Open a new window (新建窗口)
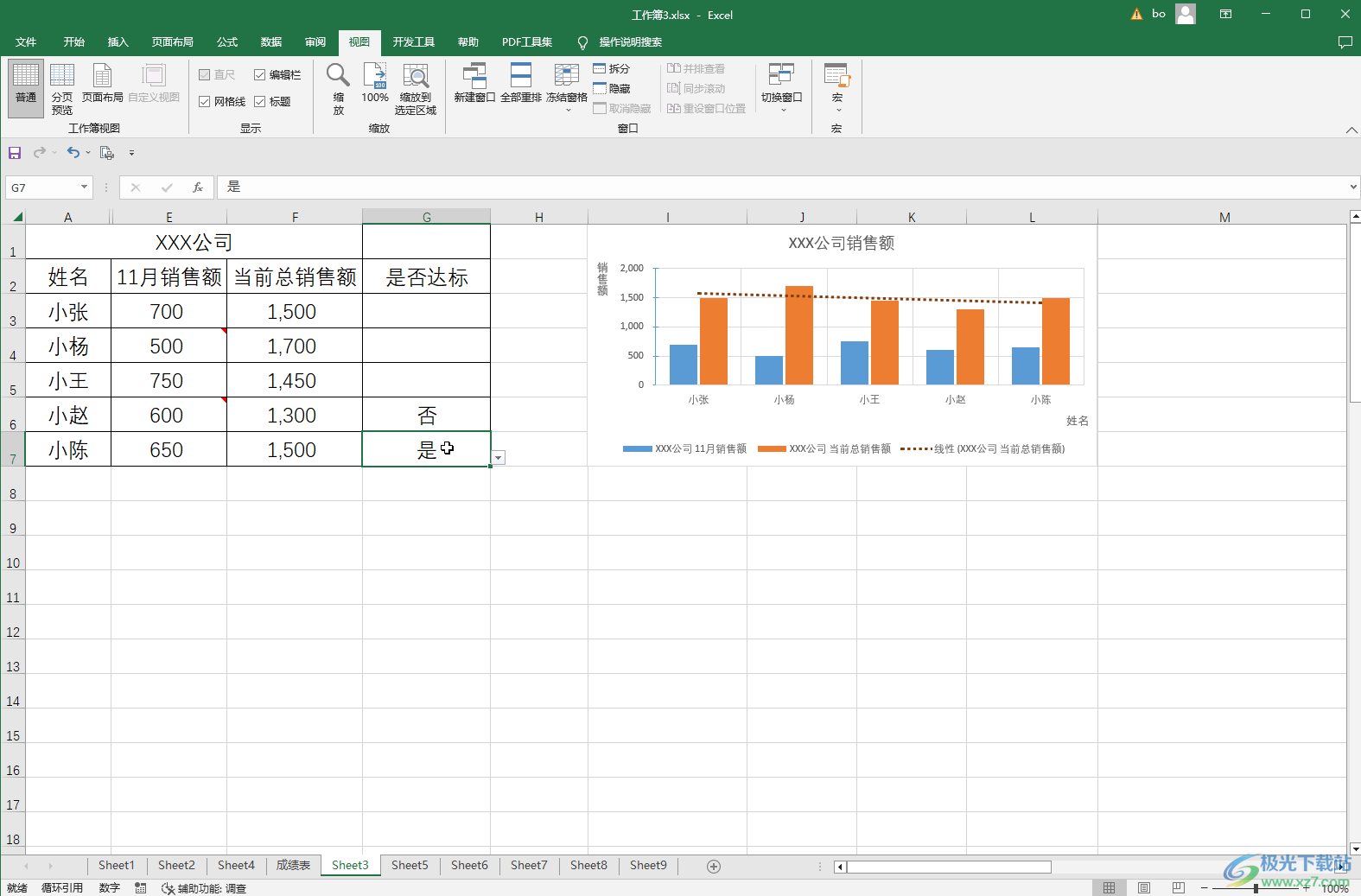The width and height of the screenshot is (1361, 896). (474, 83)
